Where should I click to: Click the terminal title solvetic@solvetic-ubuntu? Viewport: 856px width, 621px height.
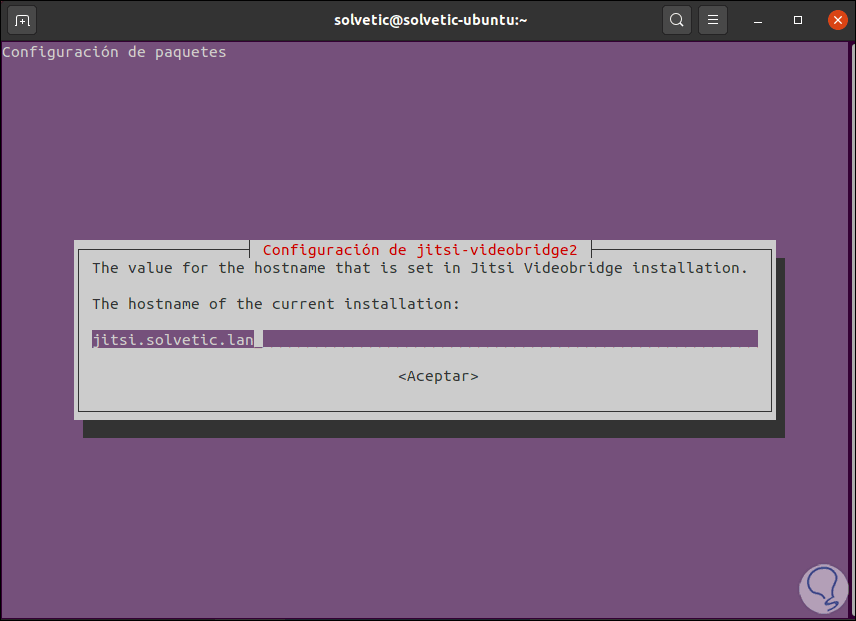430,20
